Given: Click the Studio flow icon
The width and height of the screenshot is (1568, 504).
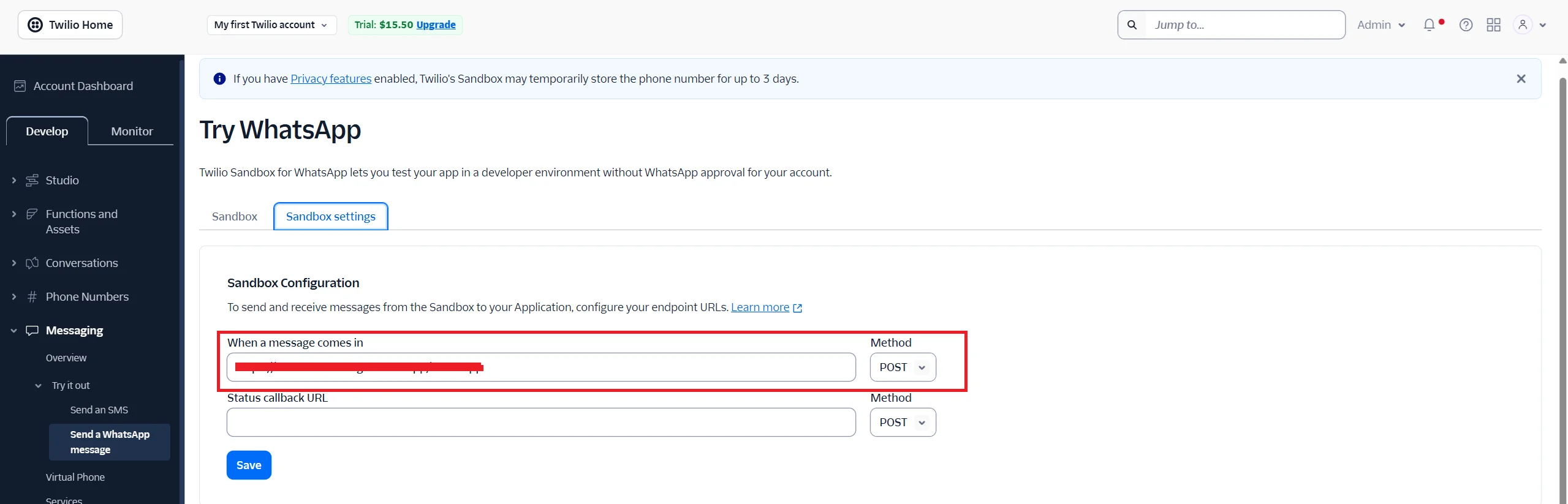Looking at the screenshot, I should click(32, 181).
